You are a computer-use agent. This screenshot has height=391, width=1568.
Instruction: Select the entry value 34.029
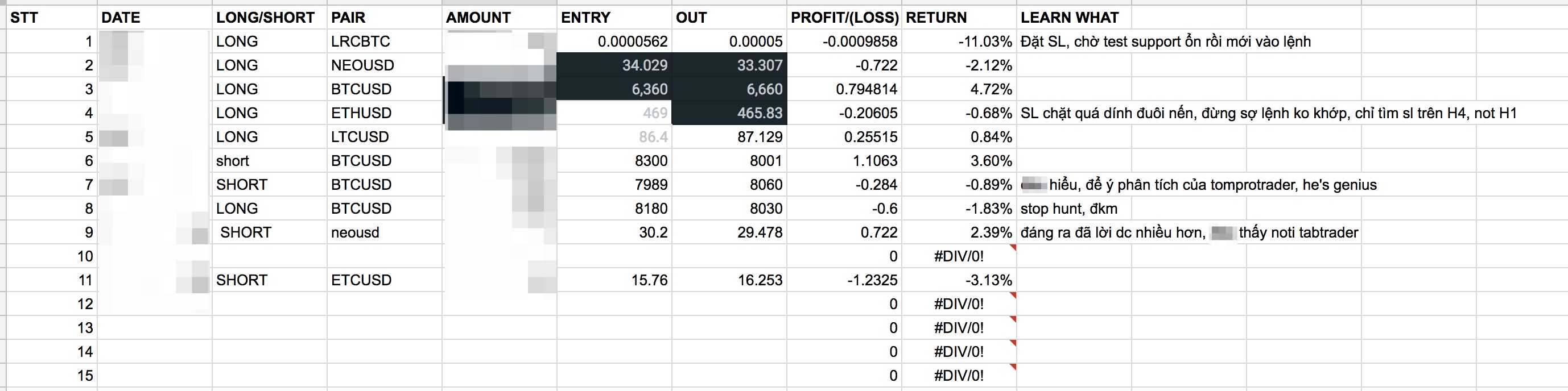coord(645,65)
